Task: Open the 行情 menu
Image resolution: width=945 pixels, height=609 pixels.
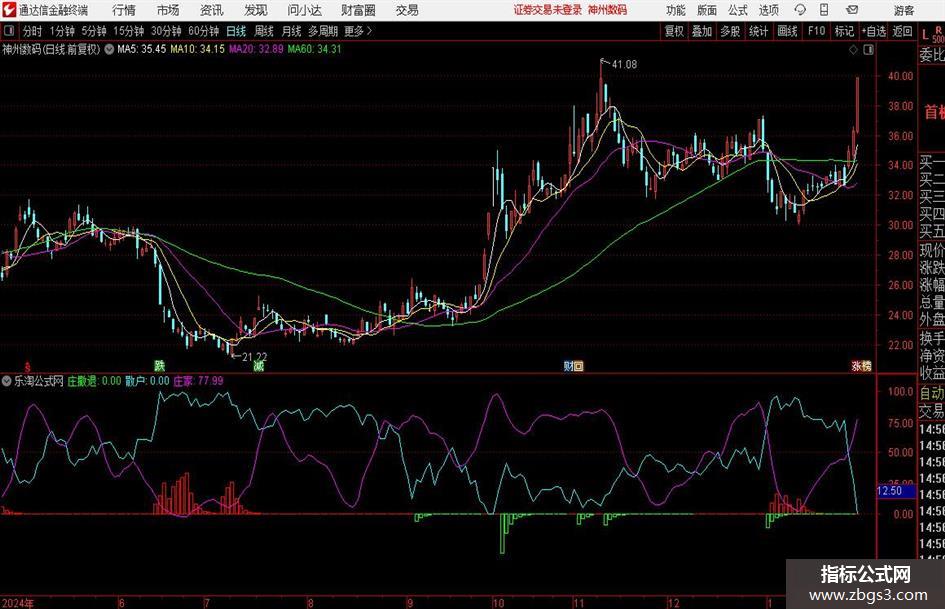Action: pos(124,10)
